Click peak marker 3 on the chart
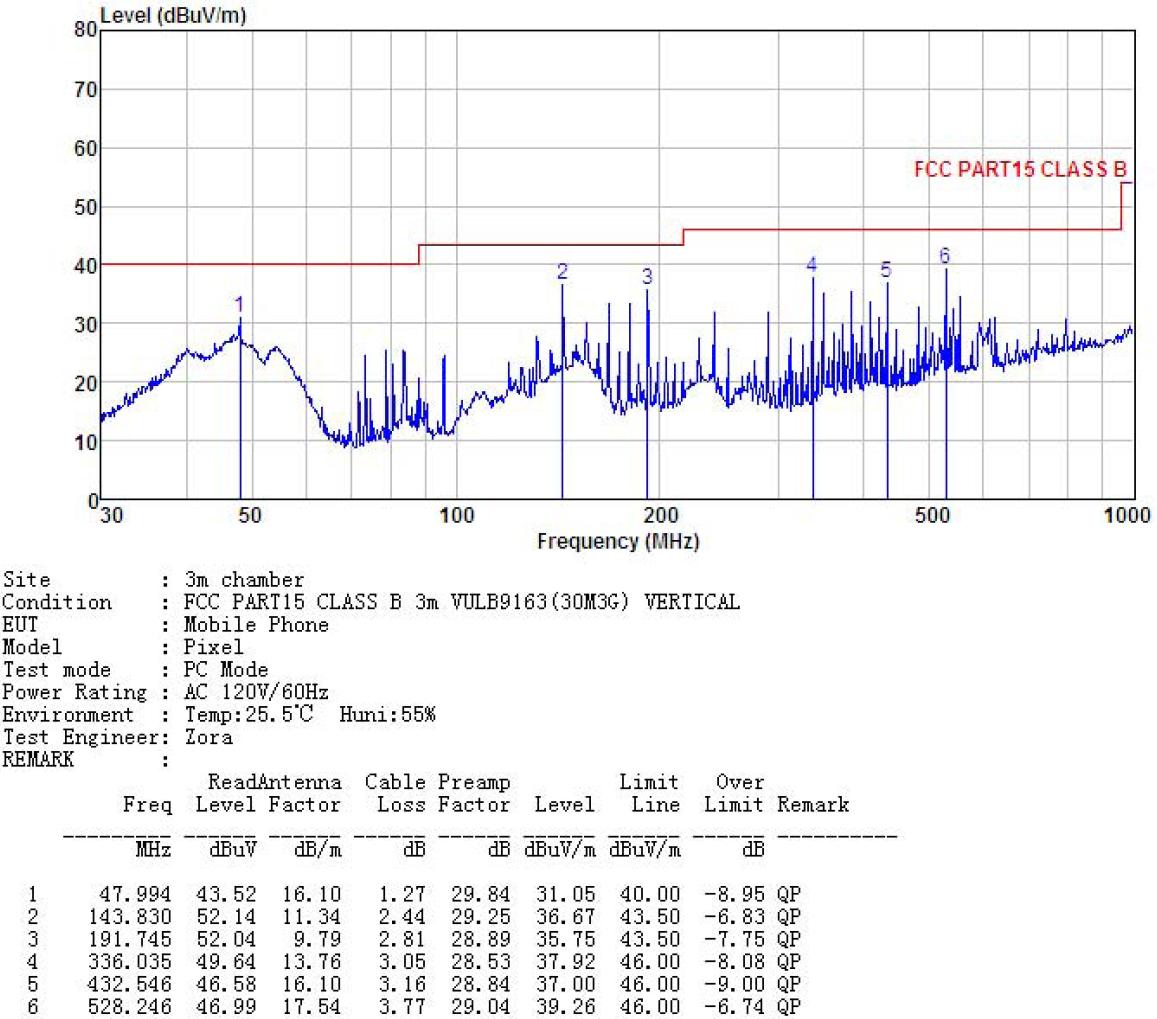The height and width of the screenshot is (1019, 1157). tap(647, 276)
